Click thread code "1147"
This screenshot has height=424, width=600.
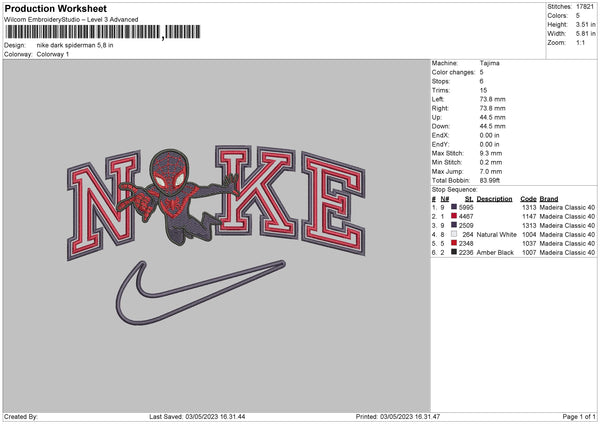[529, 216]
